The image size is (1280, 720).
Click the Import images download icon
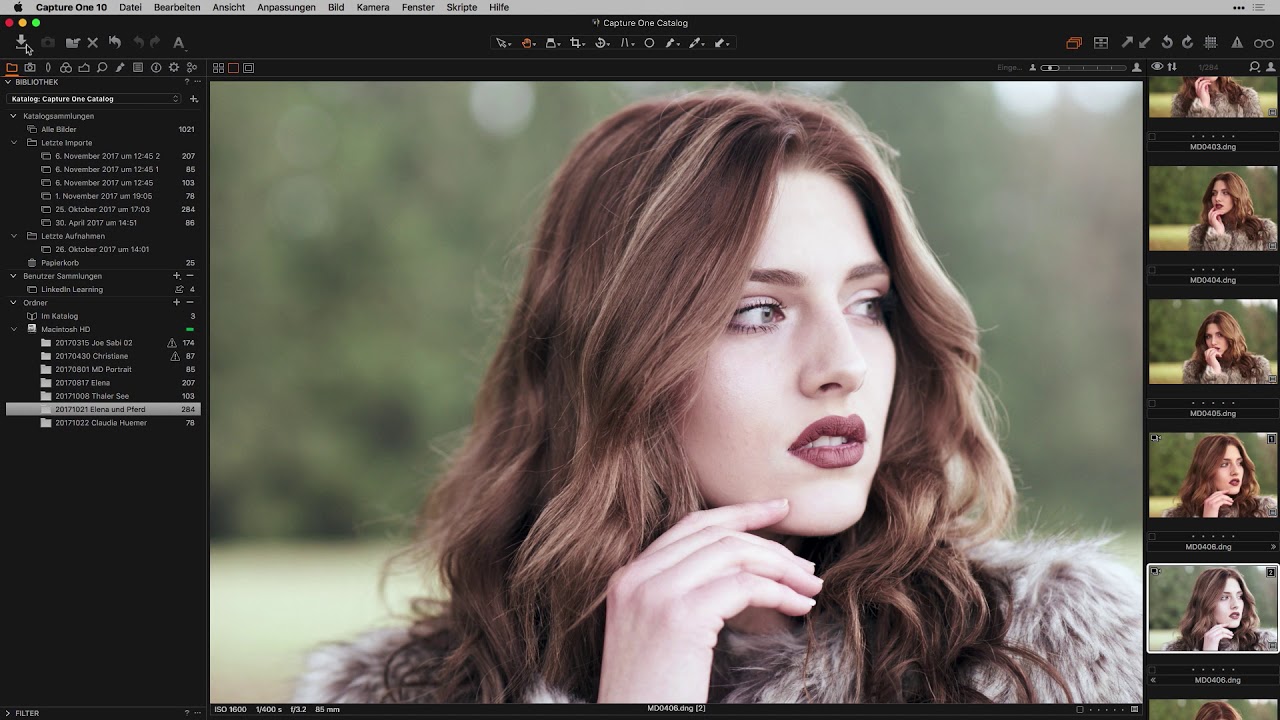[21, 42]
